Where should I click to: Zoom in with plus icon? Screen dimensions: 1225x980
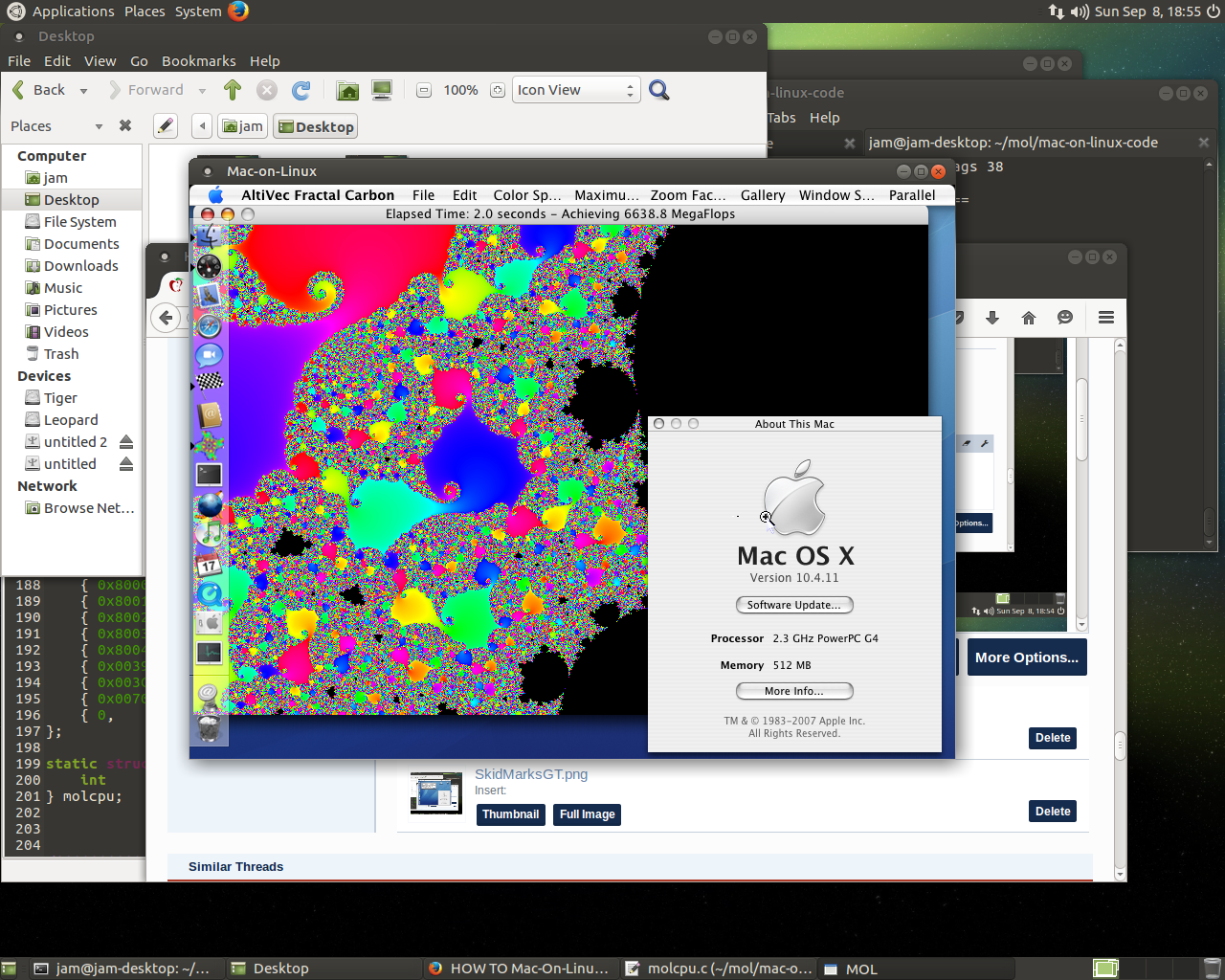click(x=497, y=90)
